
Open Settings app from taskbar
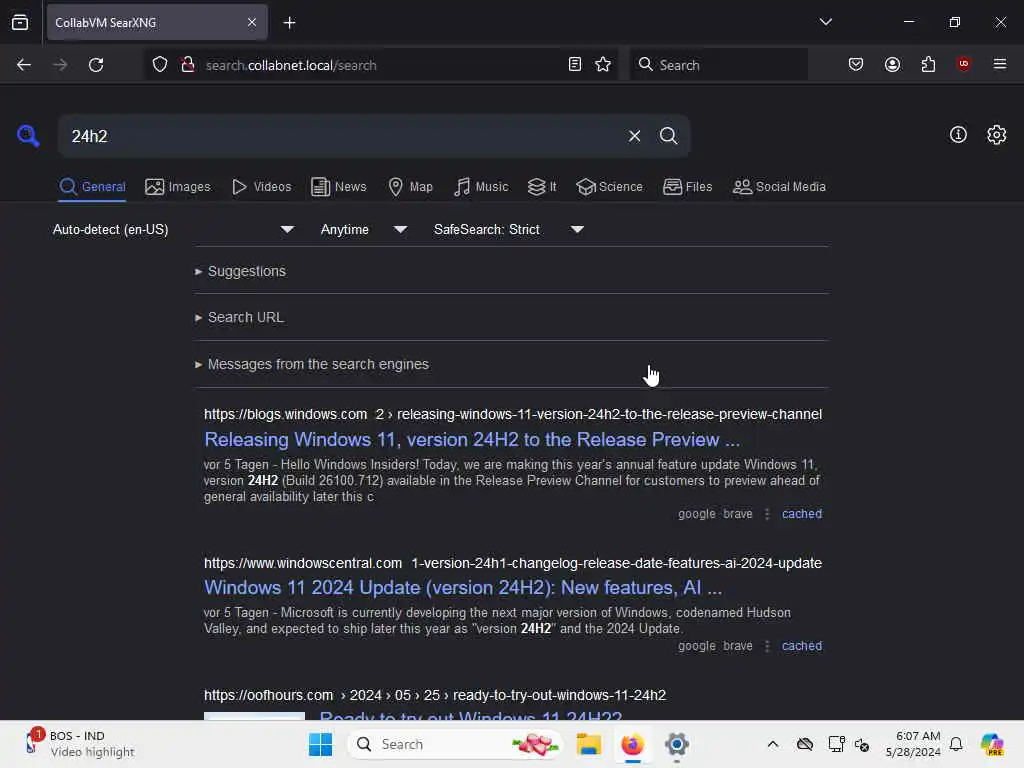pos(677,744)
